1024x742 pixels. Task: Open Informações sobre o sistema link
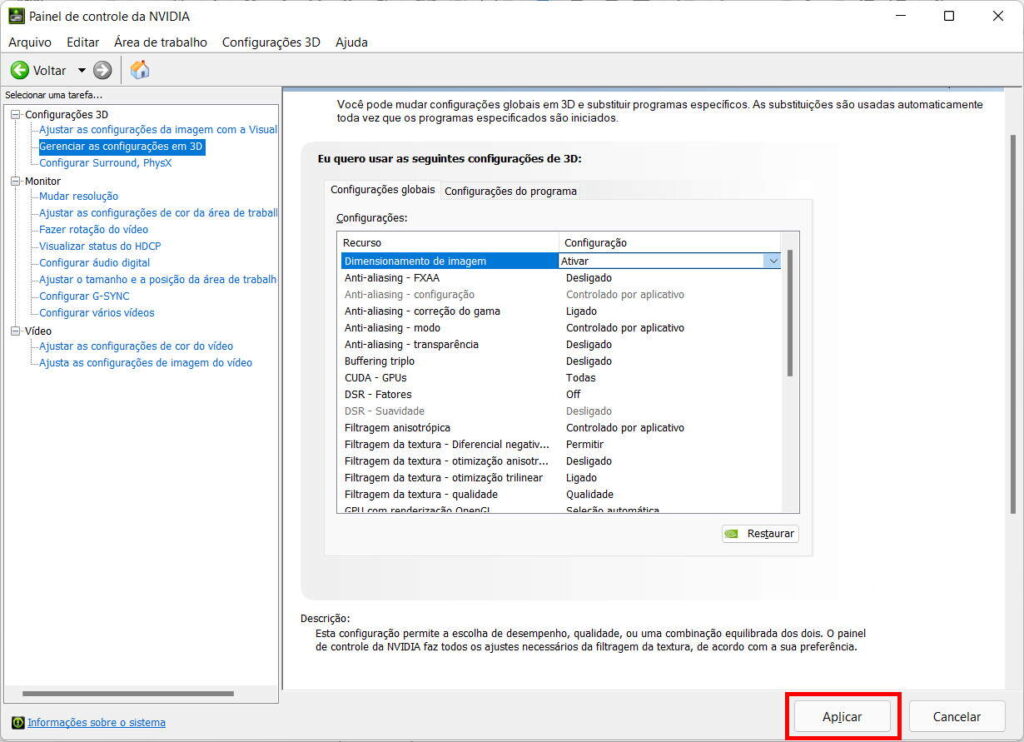[96, 722]
